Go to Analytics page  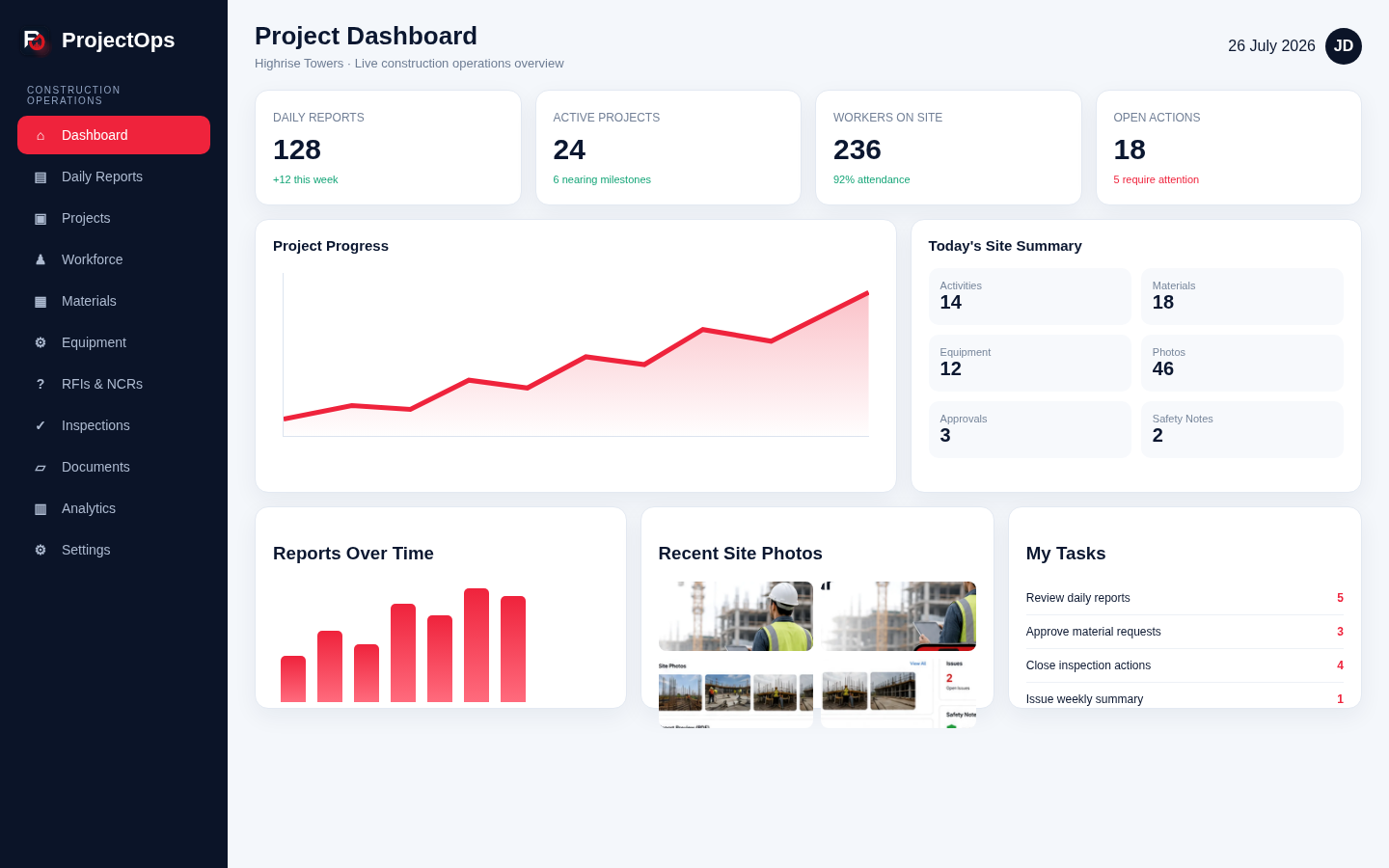114,508
